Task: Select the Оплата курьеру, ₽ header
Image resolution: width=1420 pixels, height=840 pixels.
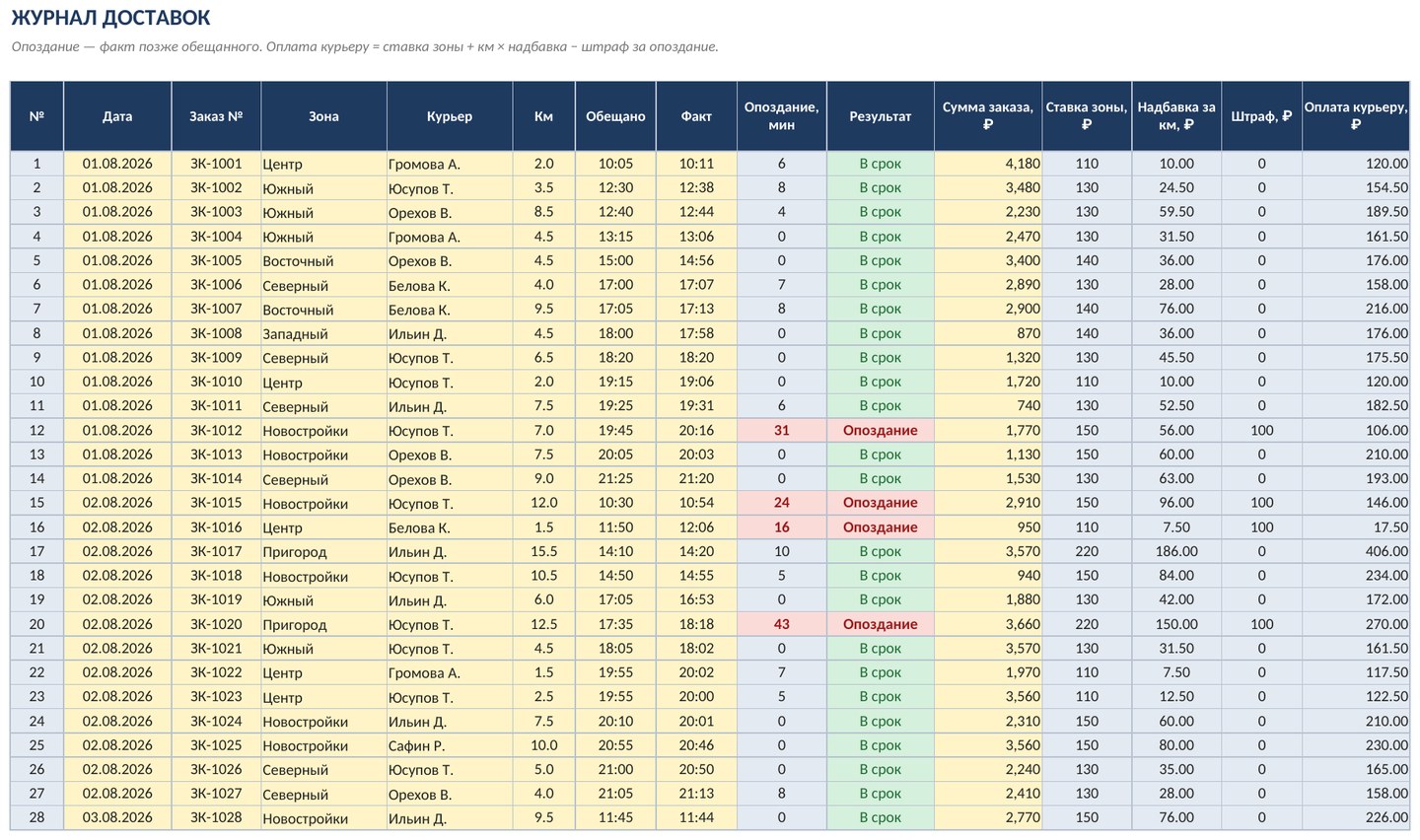Action: (x=1356, y=116)
